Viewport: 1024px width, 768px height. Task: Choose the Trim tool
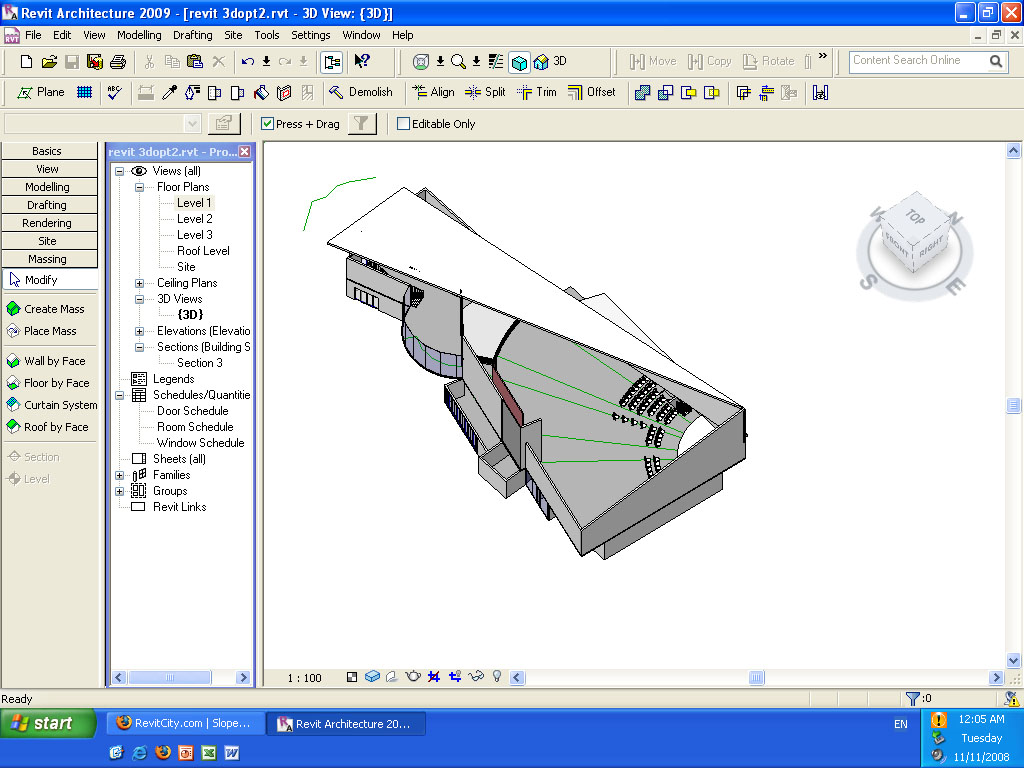tap(536, 92)
